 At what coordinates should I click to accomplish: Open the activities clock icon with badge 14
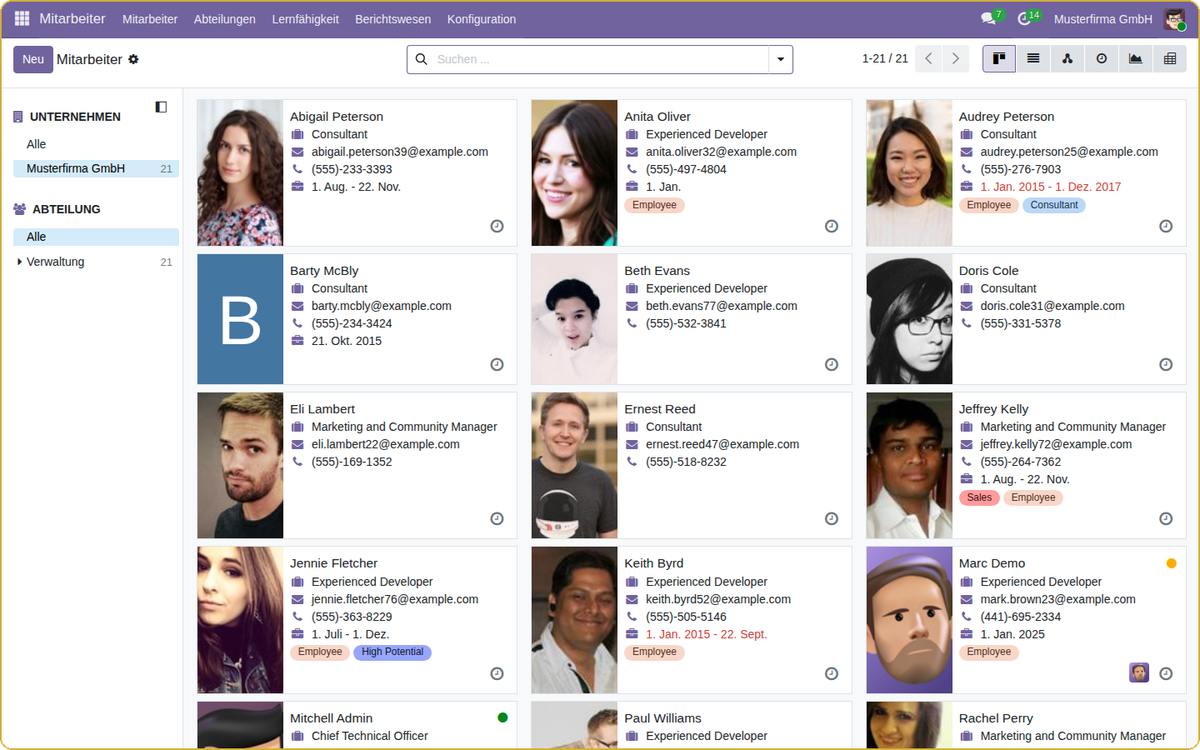click(x=1026, y=19)
